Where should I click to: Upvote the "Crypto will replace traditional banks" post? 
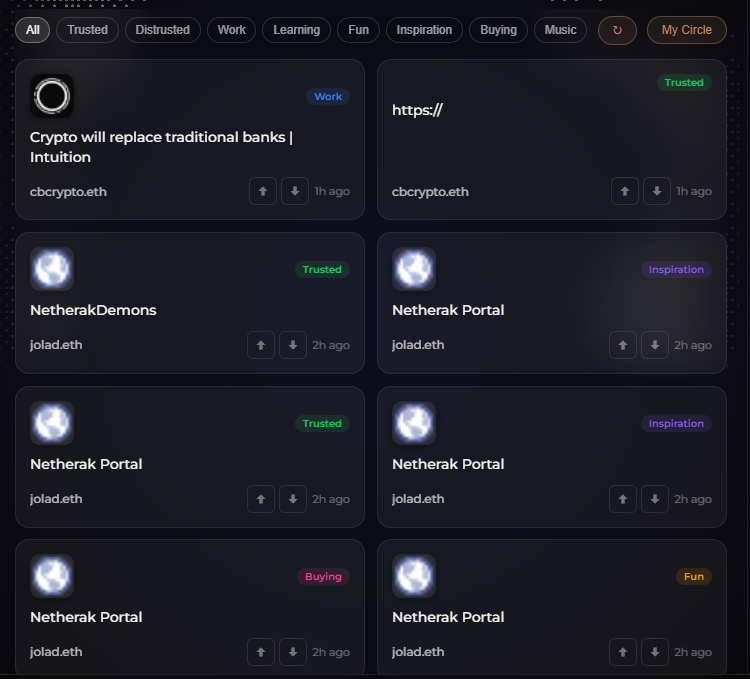click(262, 191)
